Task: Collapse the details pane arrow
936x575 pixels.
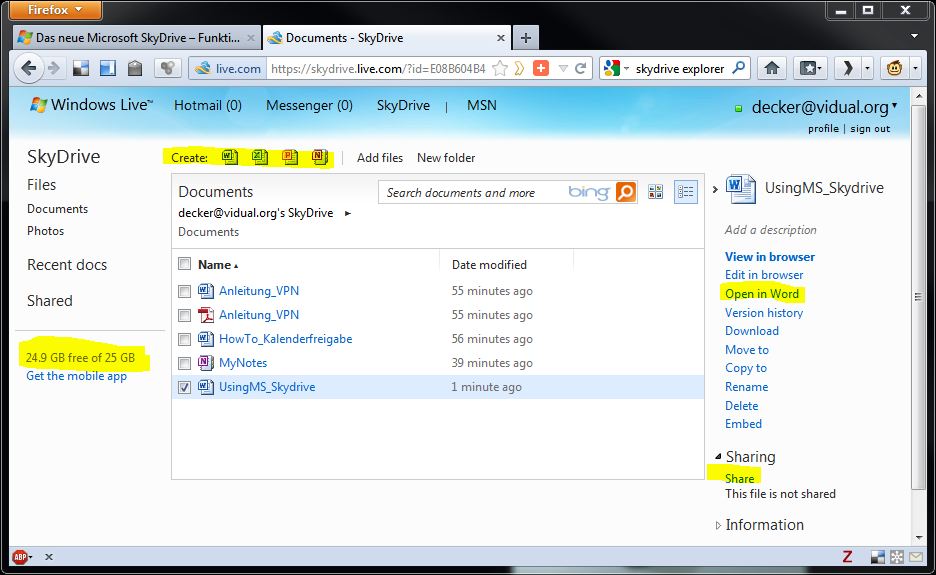Action: click(x=715, y=189)
